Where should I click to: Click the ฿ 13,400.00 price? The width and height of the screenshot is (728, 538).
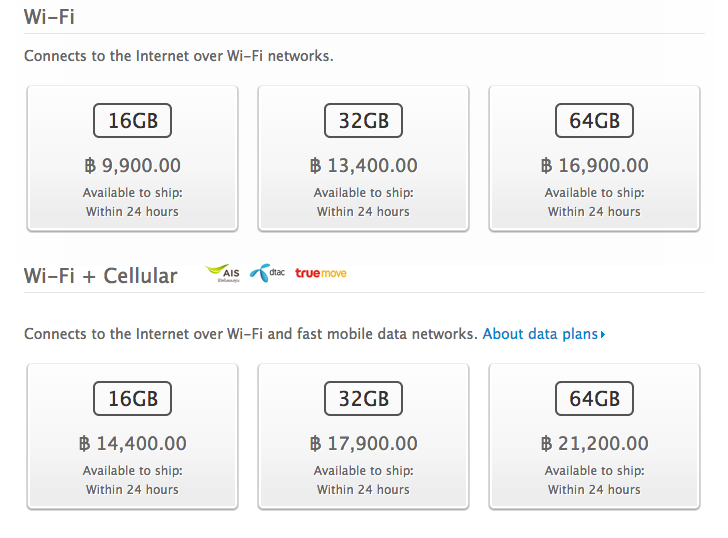363,166
